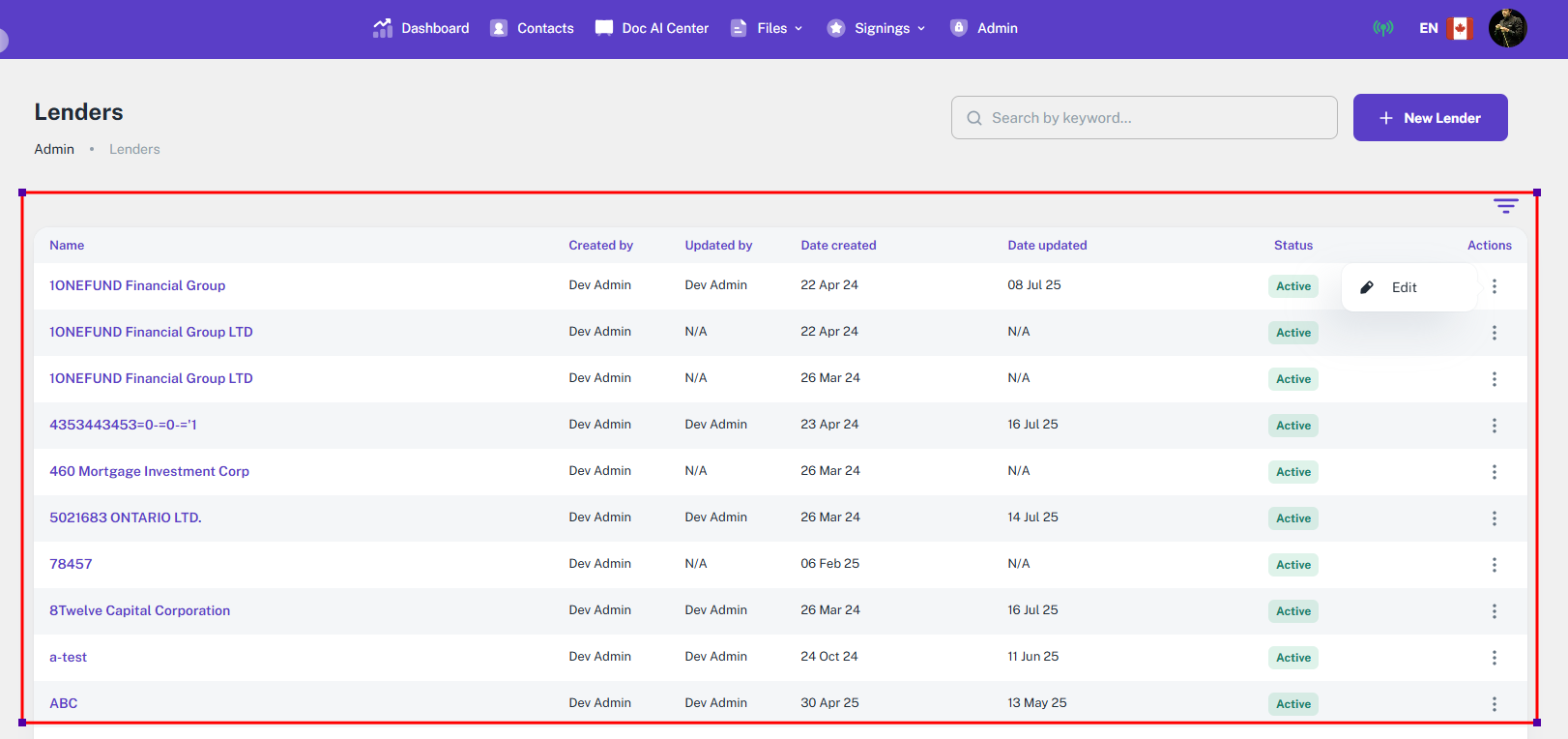Click three-dot menu for 8Twelve Capital Corporation
This screenshot has height=739, width=1568.
click(1494, 611)
